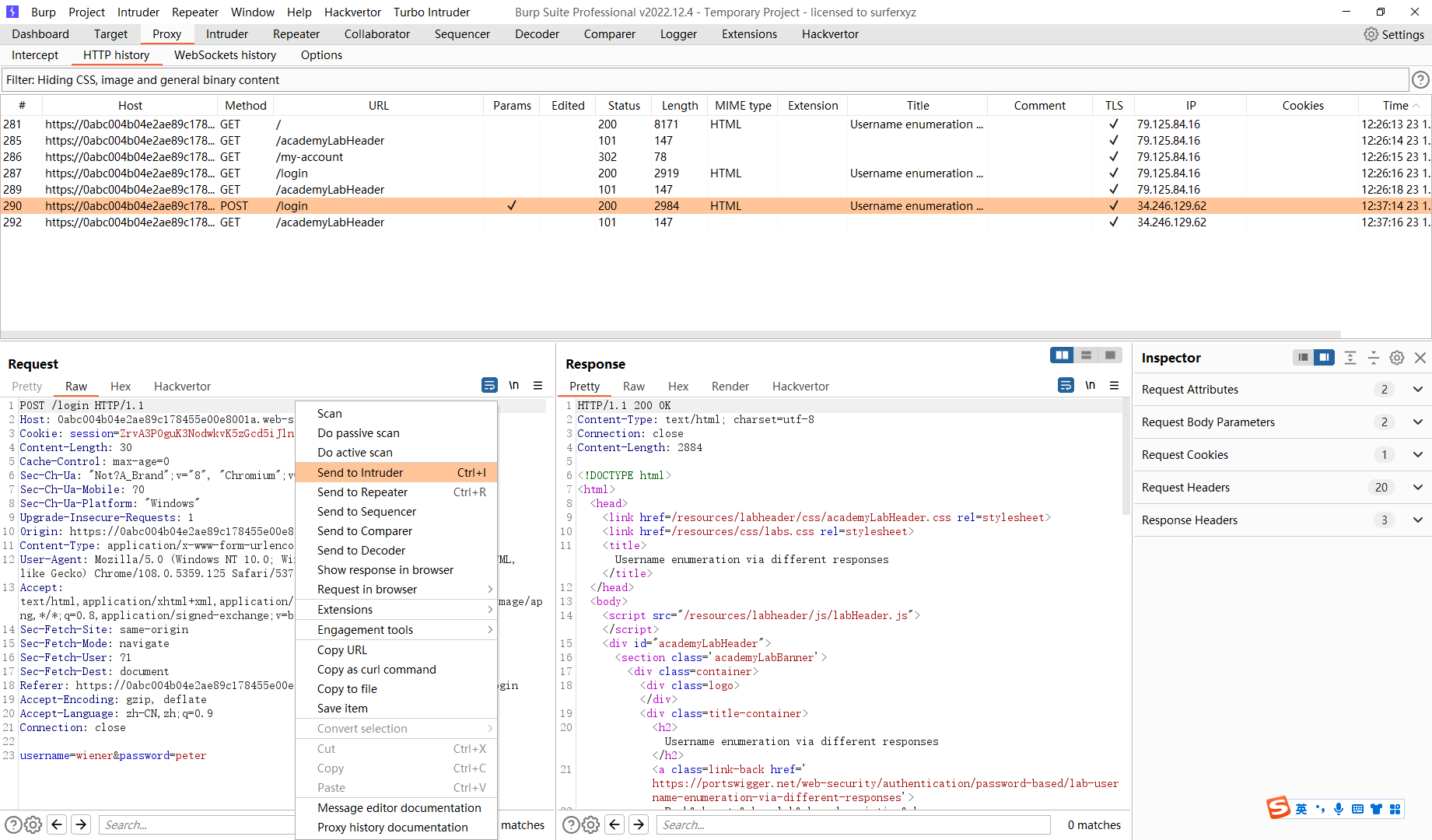
Task: Expand the Request Body Parameters section
Action: (1417, 422)
